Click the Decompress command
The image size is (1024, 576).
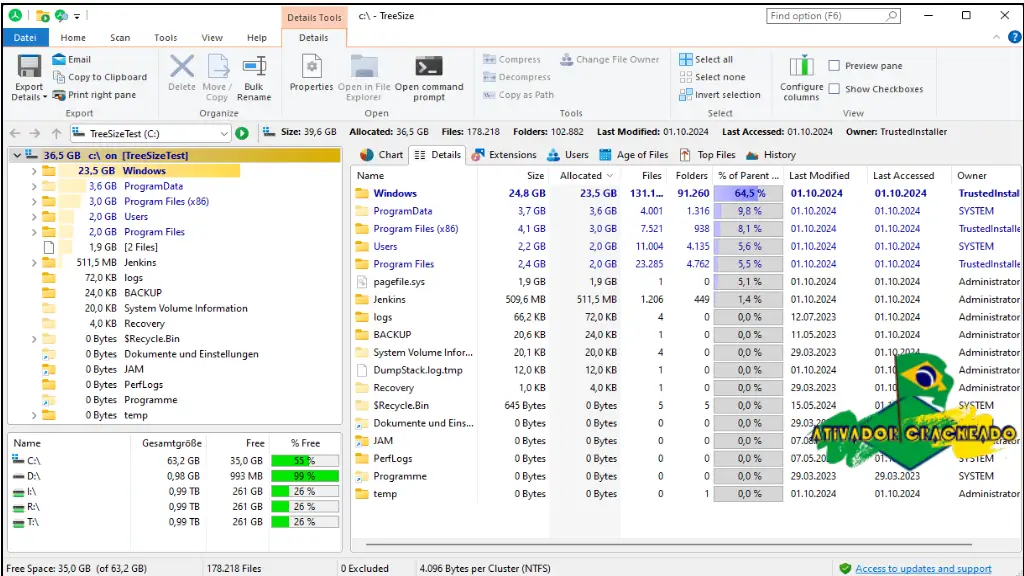pos(517,77)
